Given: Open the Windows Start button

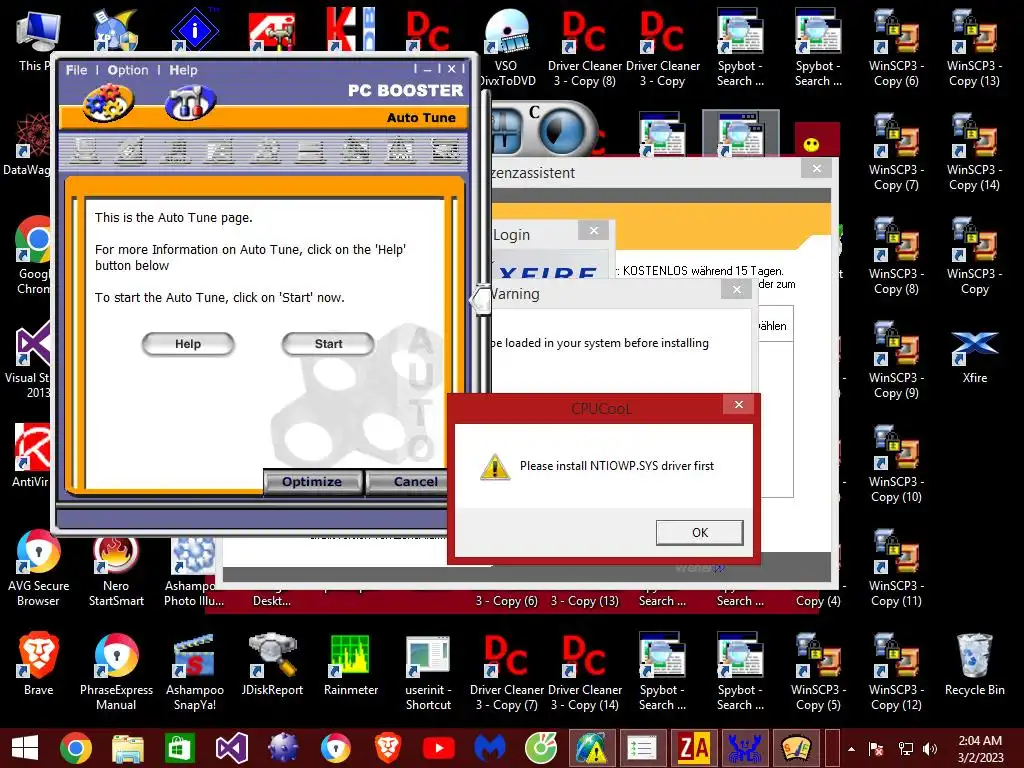Looking at the screenshot, I should (x=25, y=748).
